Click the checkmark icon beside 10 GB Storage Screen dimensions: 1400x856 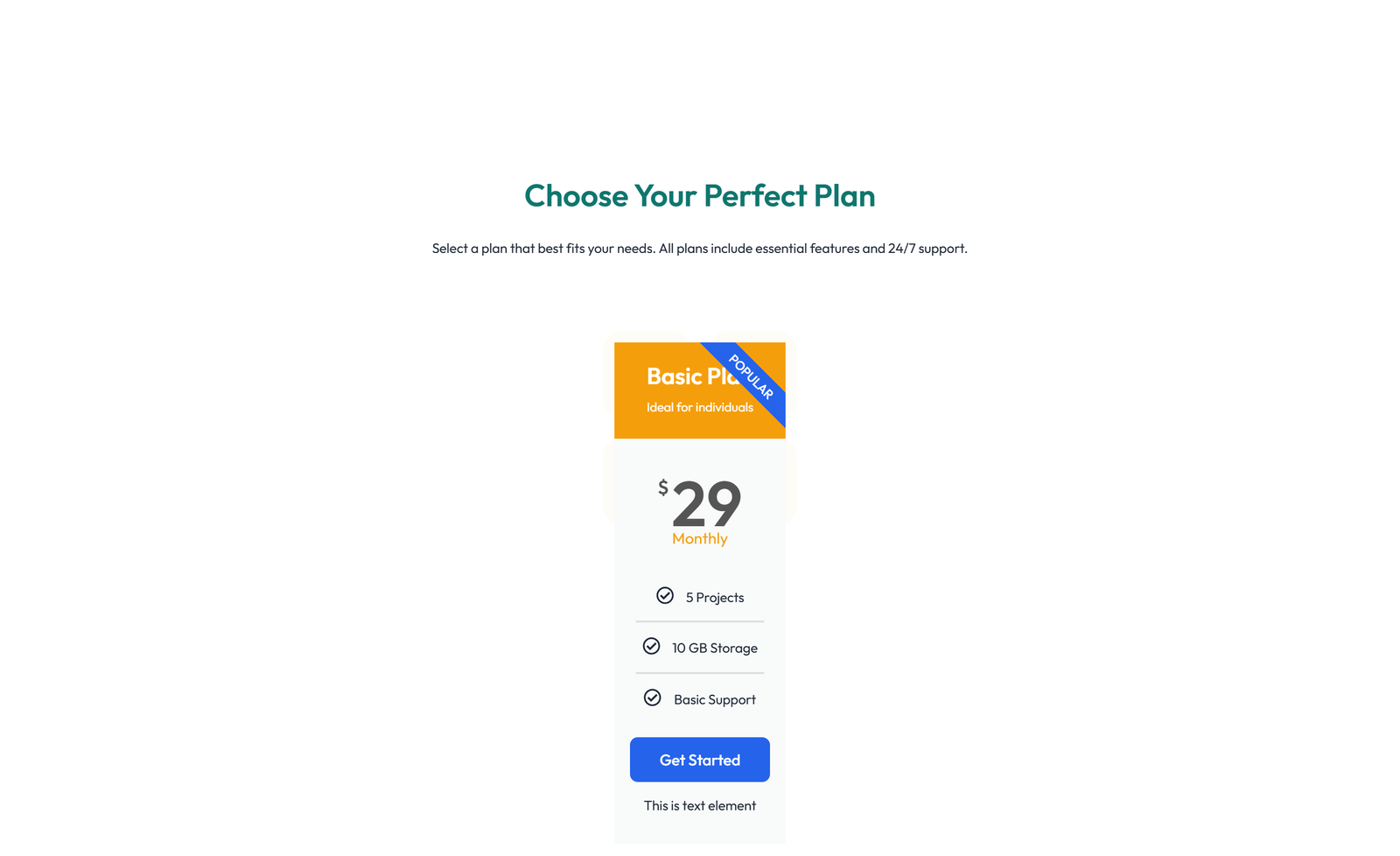(652, 646)
